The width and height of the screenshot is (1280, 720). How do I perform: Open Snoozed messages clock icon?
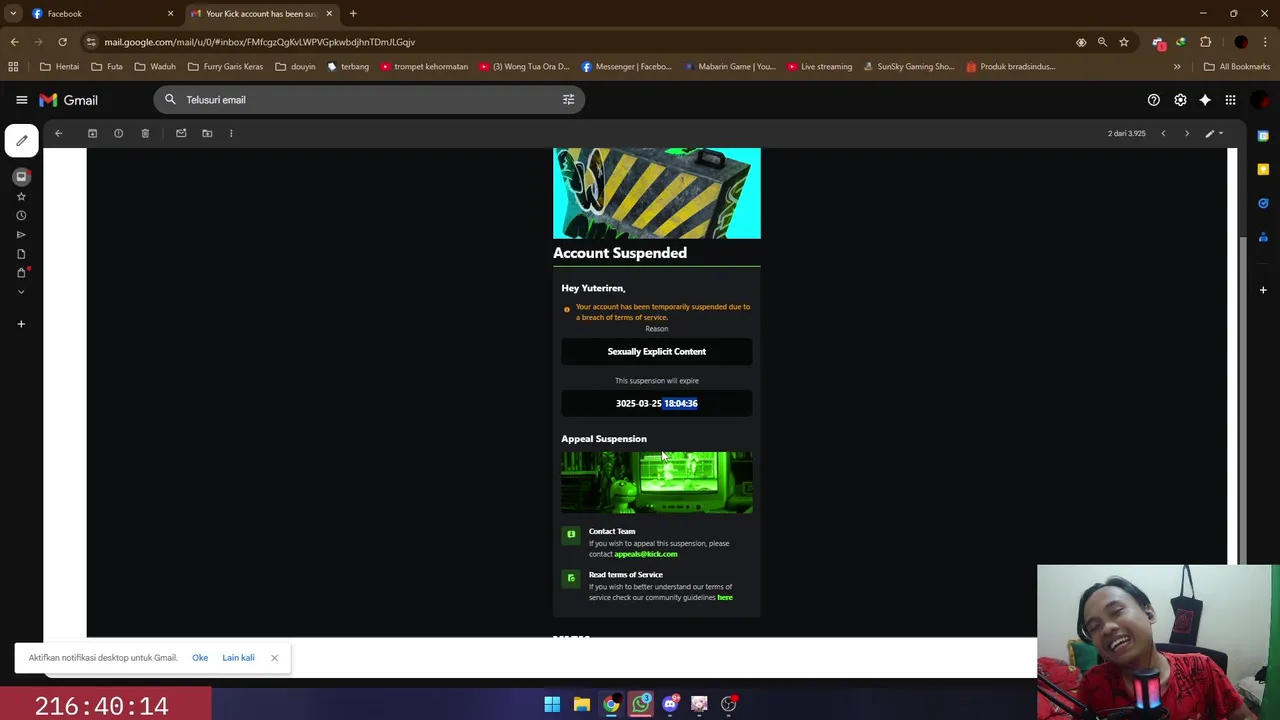click(x=21, y=215)
